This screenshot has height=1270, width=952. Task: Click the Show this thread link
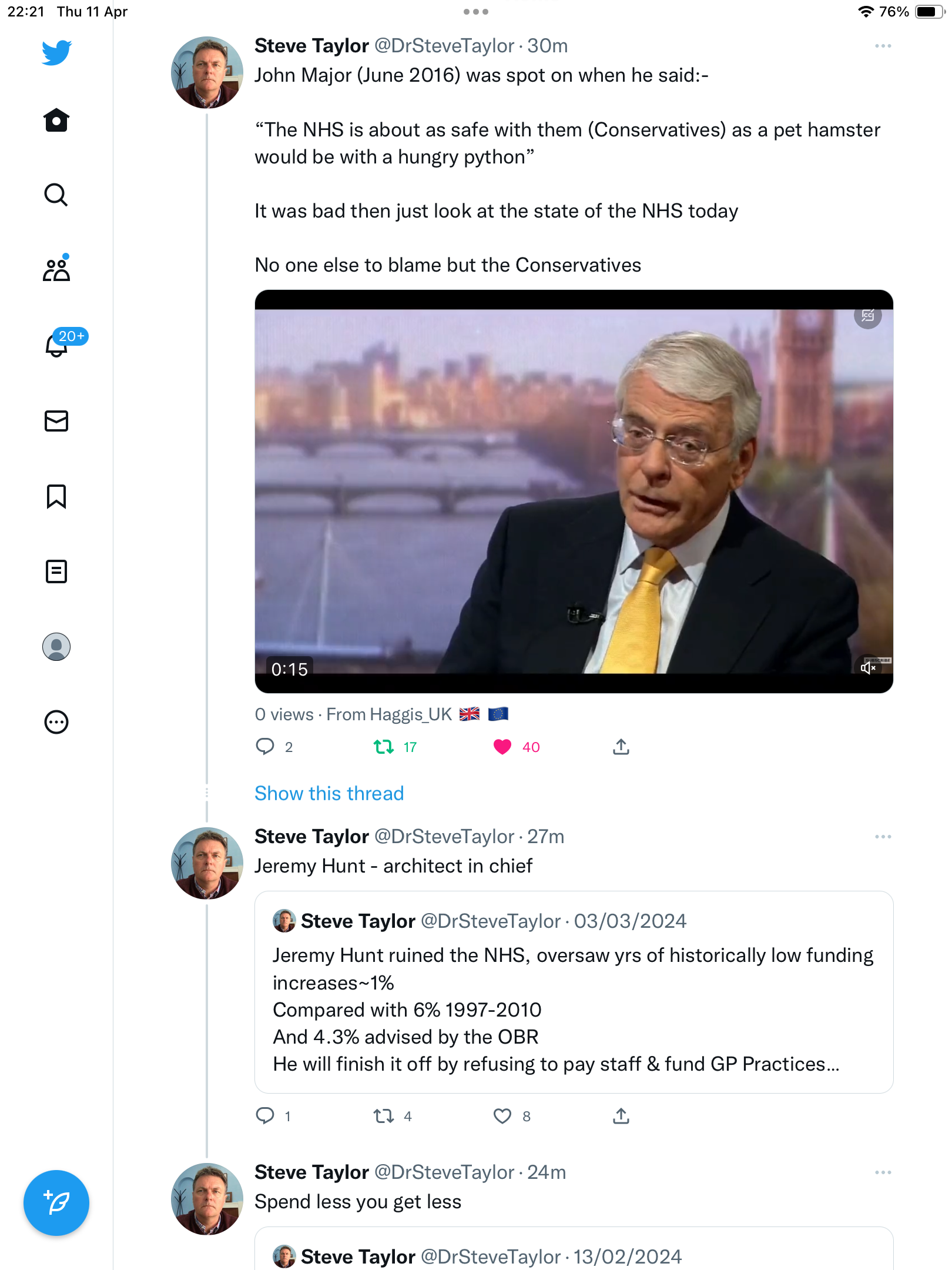pos(329,793)
